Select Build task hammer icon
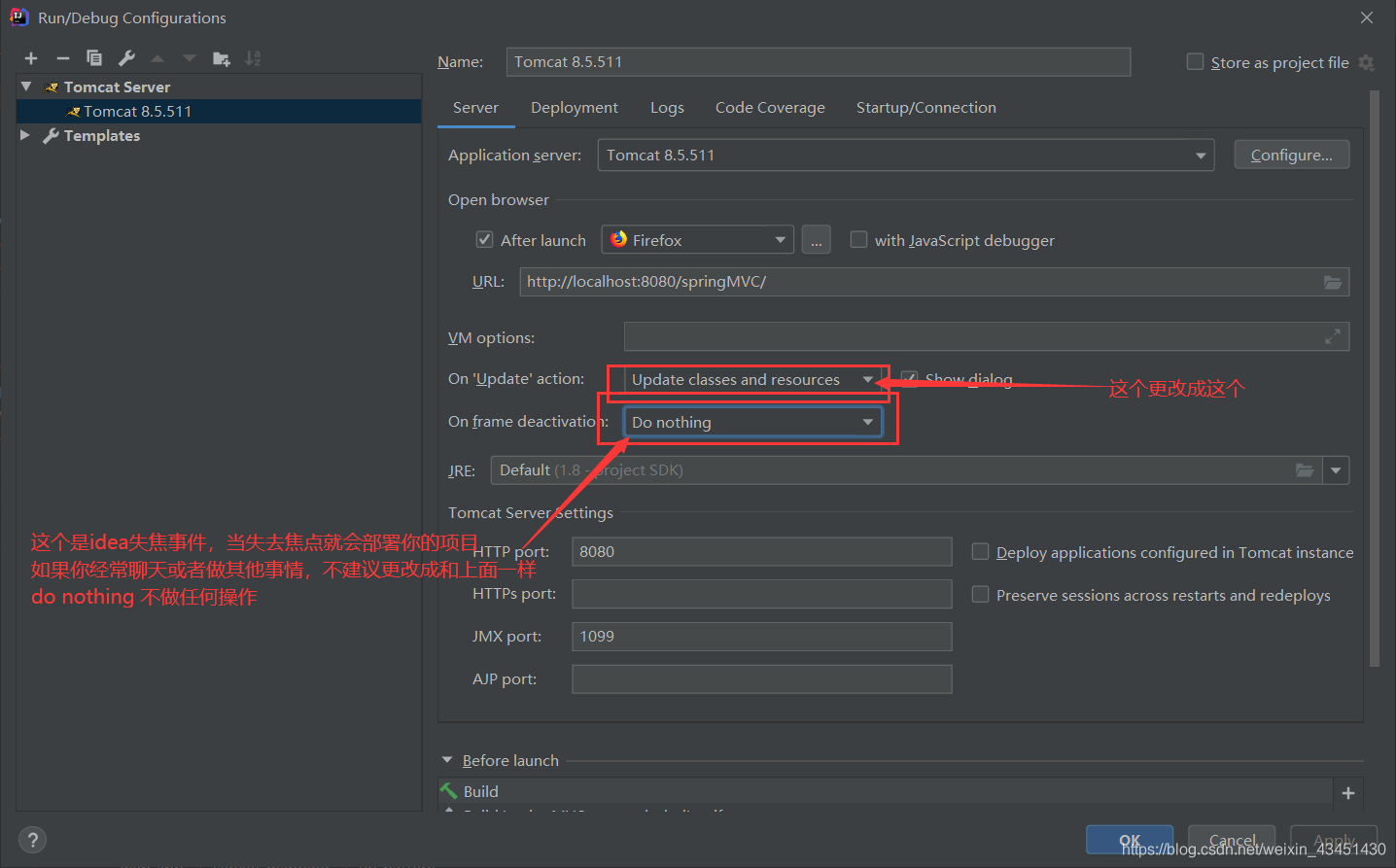Image resolution: width=1396 pixels, height=868 pixels. (x=448, y=791)
